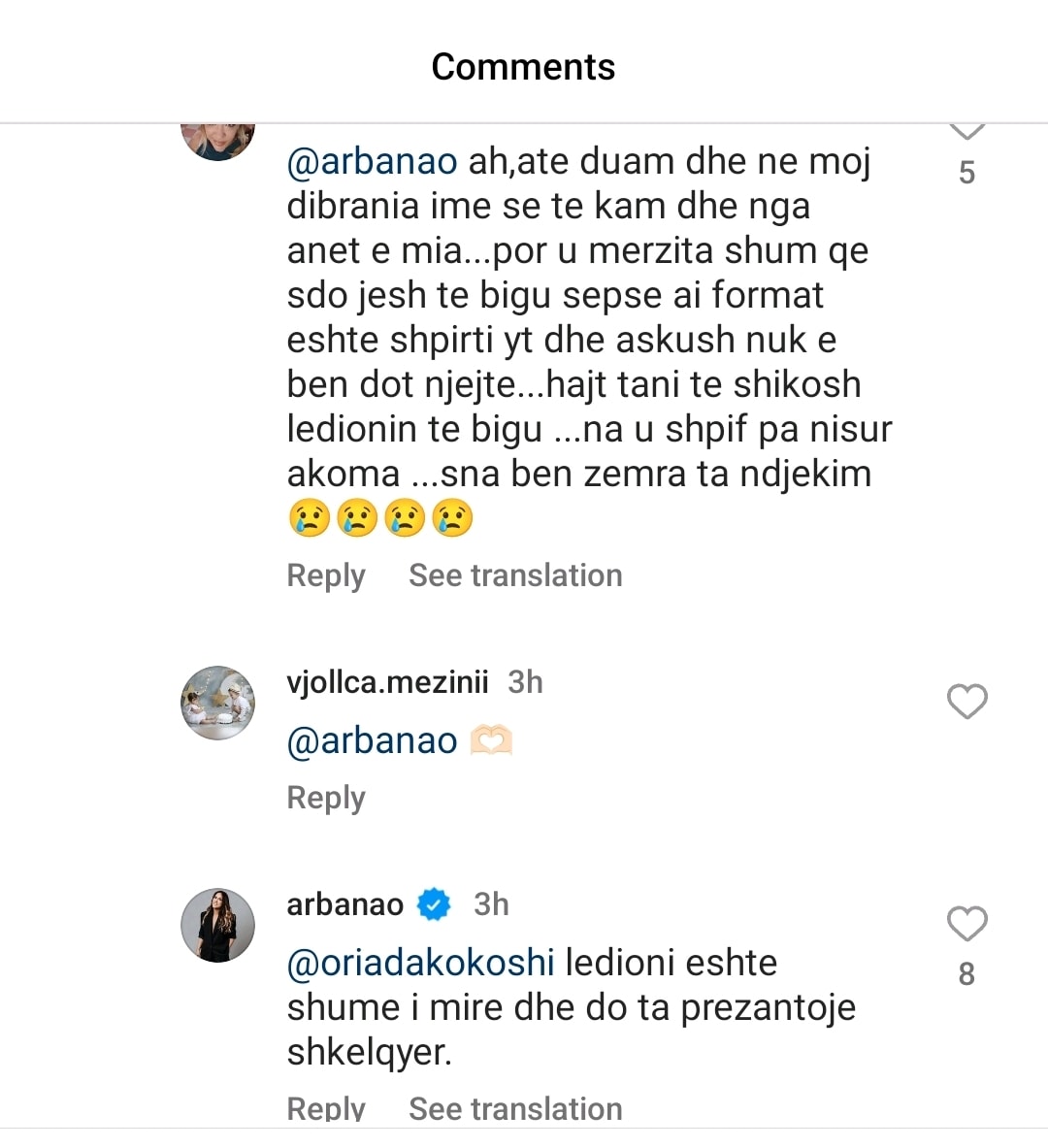
Task: Open vjollca.mezinii's profile picture
Action: [x=218, y=703]
